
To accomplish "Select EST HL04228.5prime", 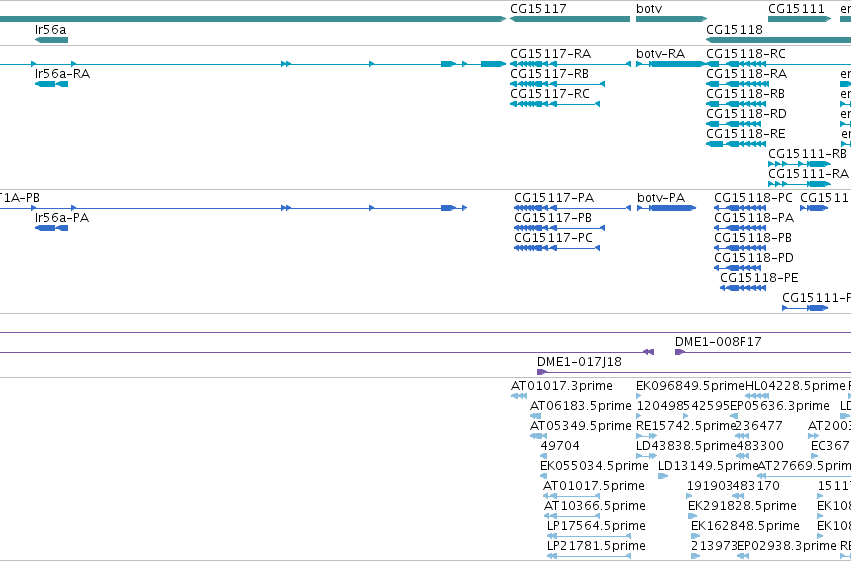I will point(796,386).
